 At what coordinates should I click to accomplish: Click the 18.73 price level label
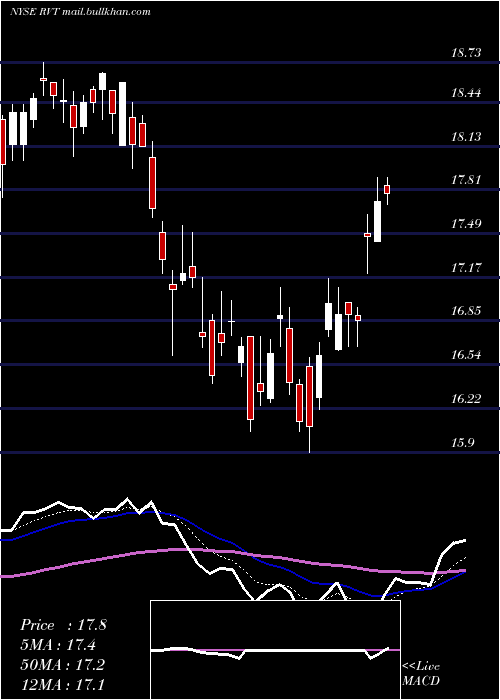466,53
